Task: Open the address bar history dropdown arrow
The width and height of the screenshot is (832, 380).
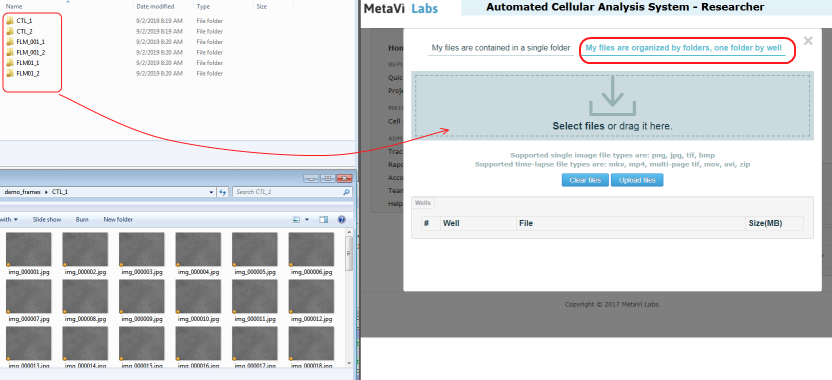Action: coord(212,192)
